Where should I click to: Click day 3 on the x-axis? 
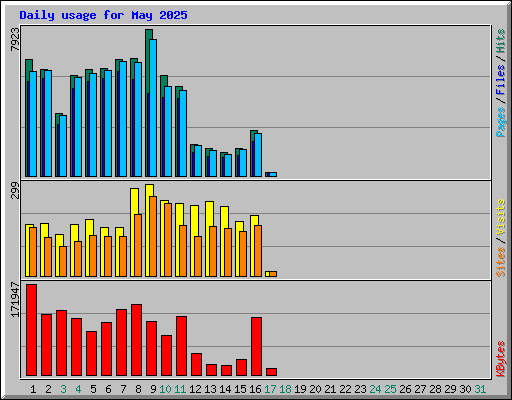(63, 389)
